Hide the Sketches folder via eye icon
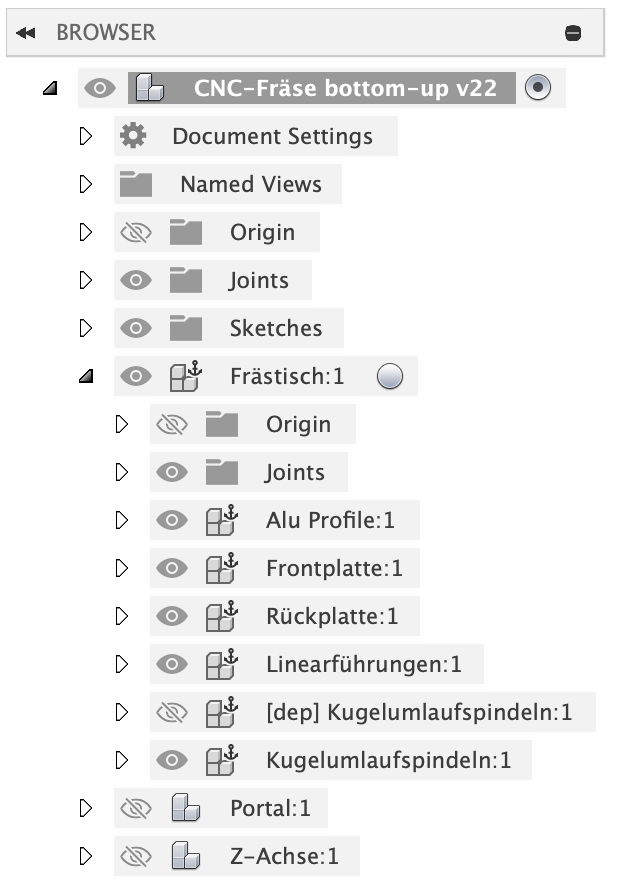Image resolution: width=620 pixels, height=896 pixels. coord(135,328)
